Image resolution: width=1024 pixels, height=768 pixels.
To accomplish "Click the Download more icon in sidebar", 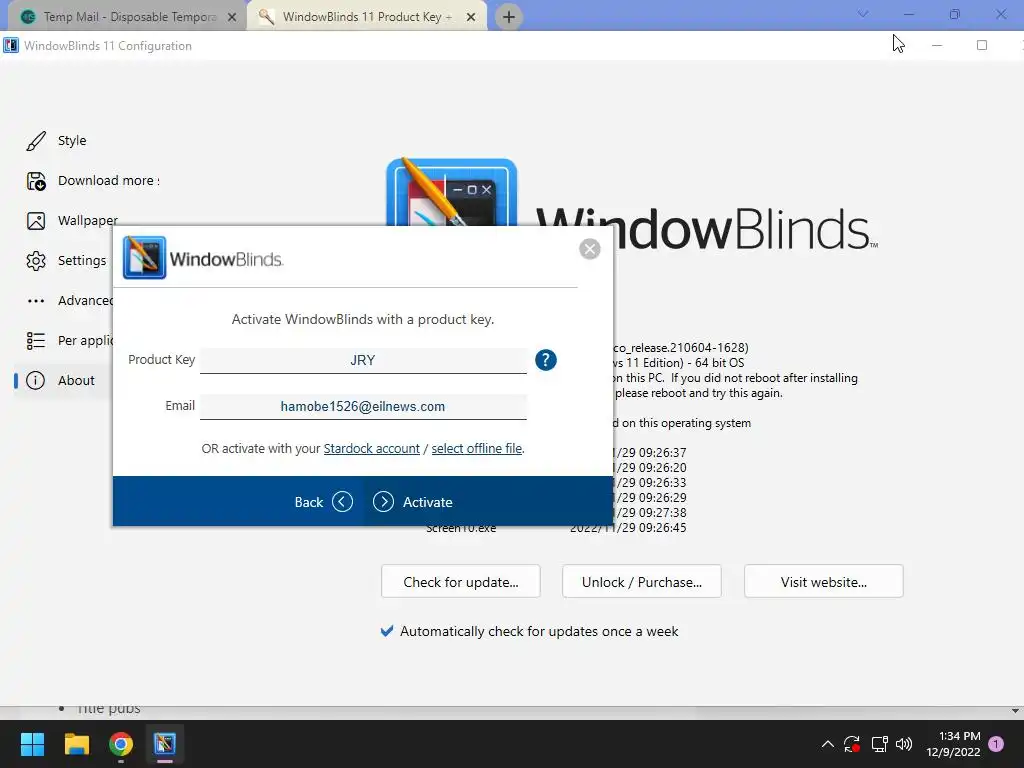I will 36,181.
